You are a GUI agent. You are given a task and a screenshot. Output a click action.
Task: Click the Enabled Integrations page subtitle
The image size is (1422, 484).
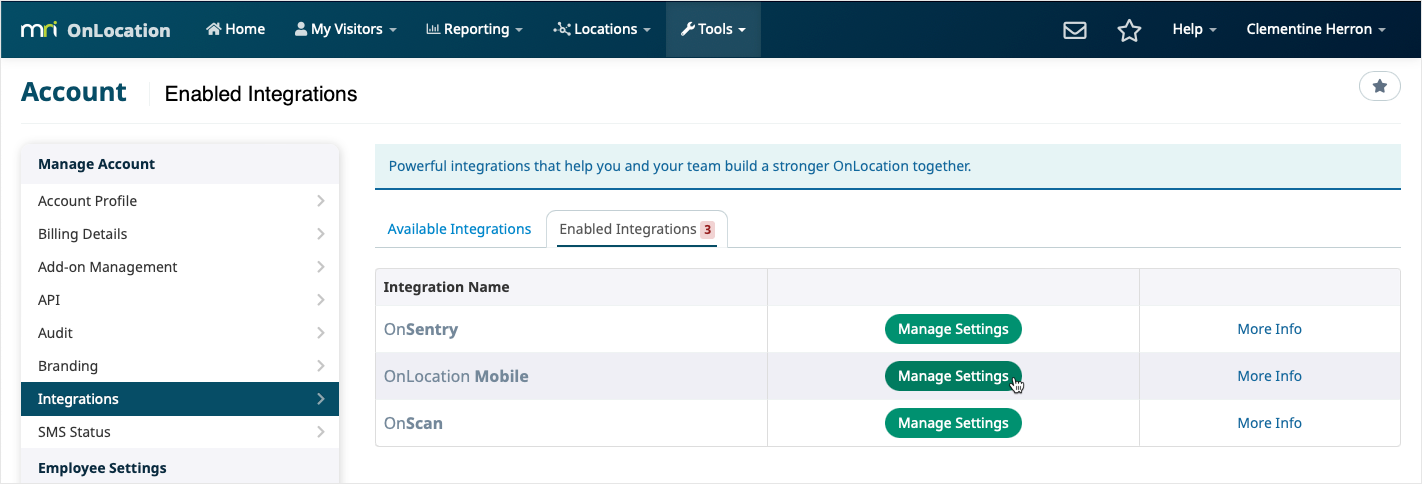[261, 94]
